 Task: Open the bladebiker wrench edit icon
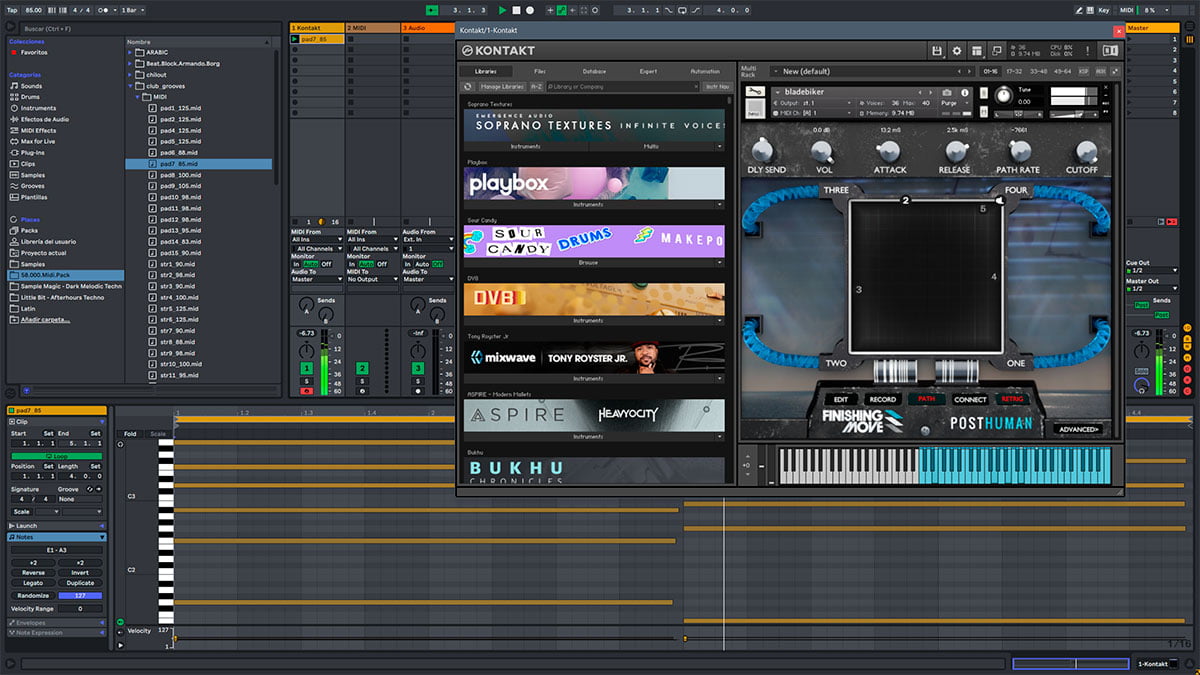(756, 92)
